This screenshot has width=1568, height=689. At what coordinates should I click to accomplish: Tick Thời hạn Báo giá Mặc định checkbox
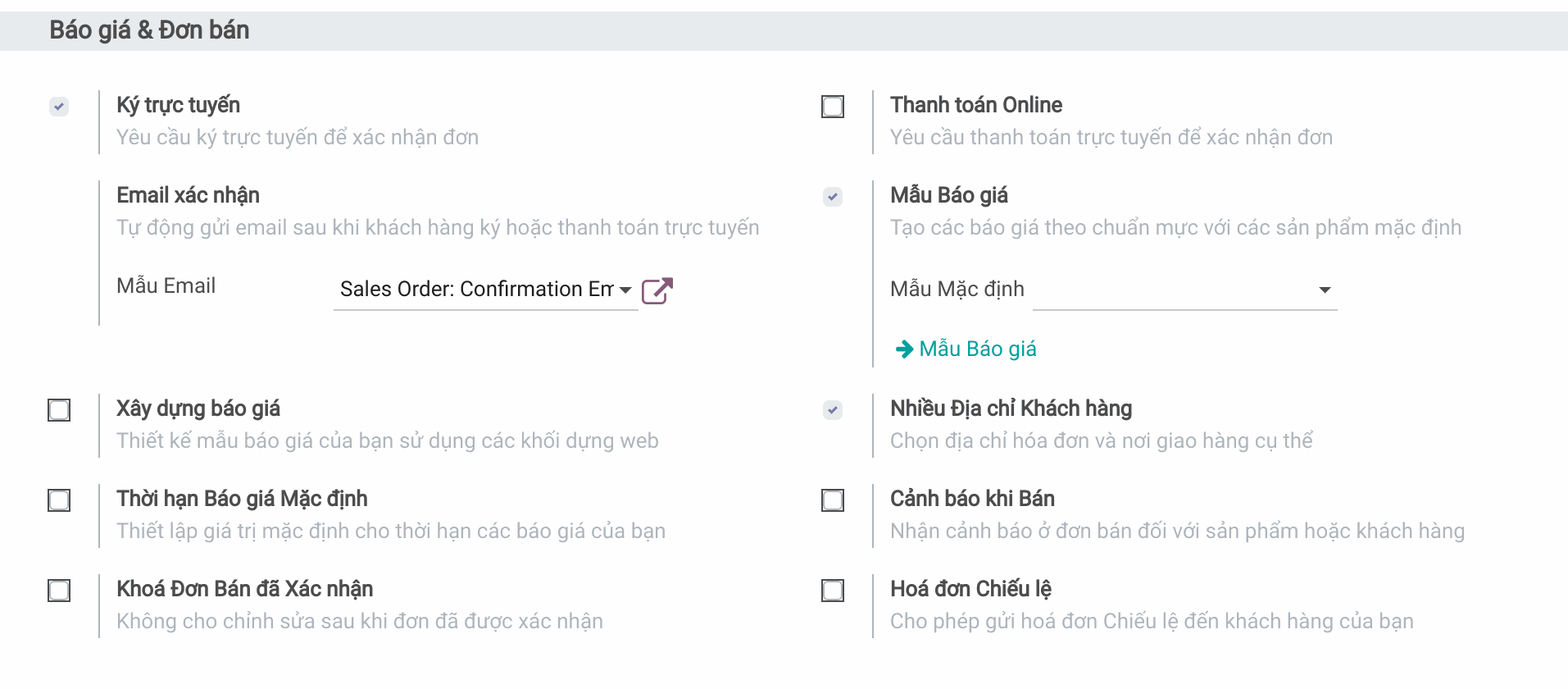point(59,500)
